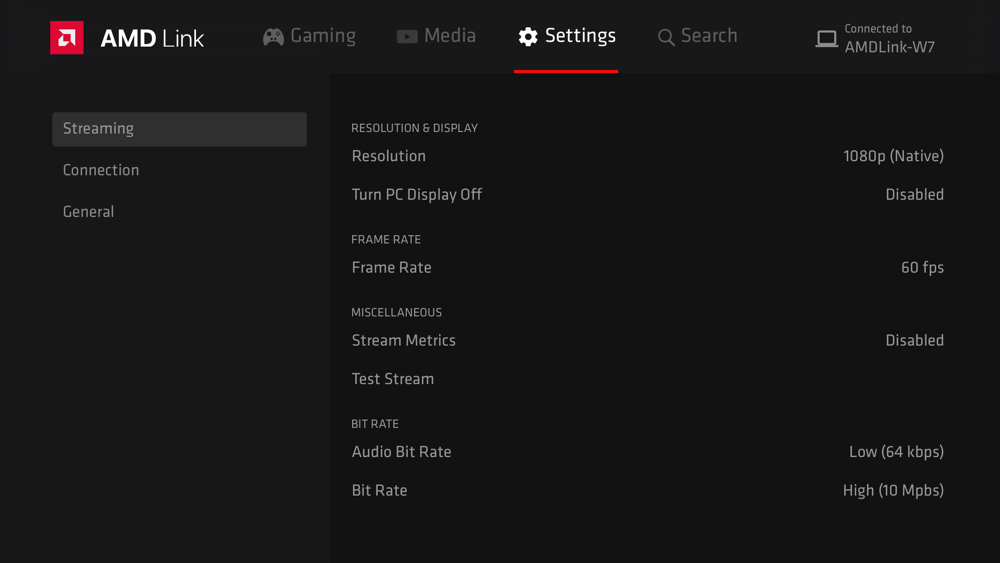Click the AMD logo icon
Image resolution: width=1000 pixels, height=563 pixels.
pos(67,38)
